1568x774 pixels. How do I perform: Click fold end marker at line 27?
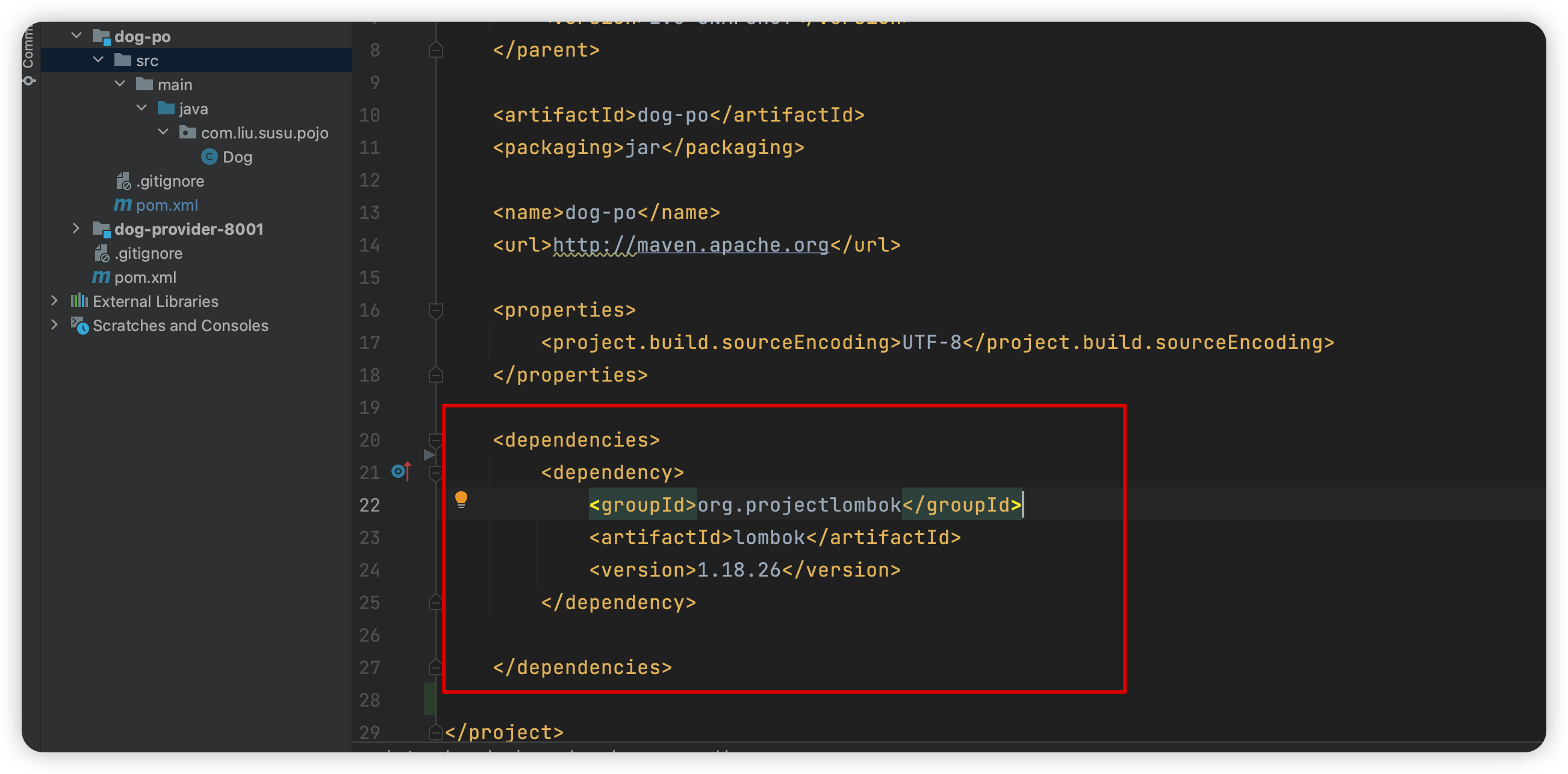click(435, 667)
